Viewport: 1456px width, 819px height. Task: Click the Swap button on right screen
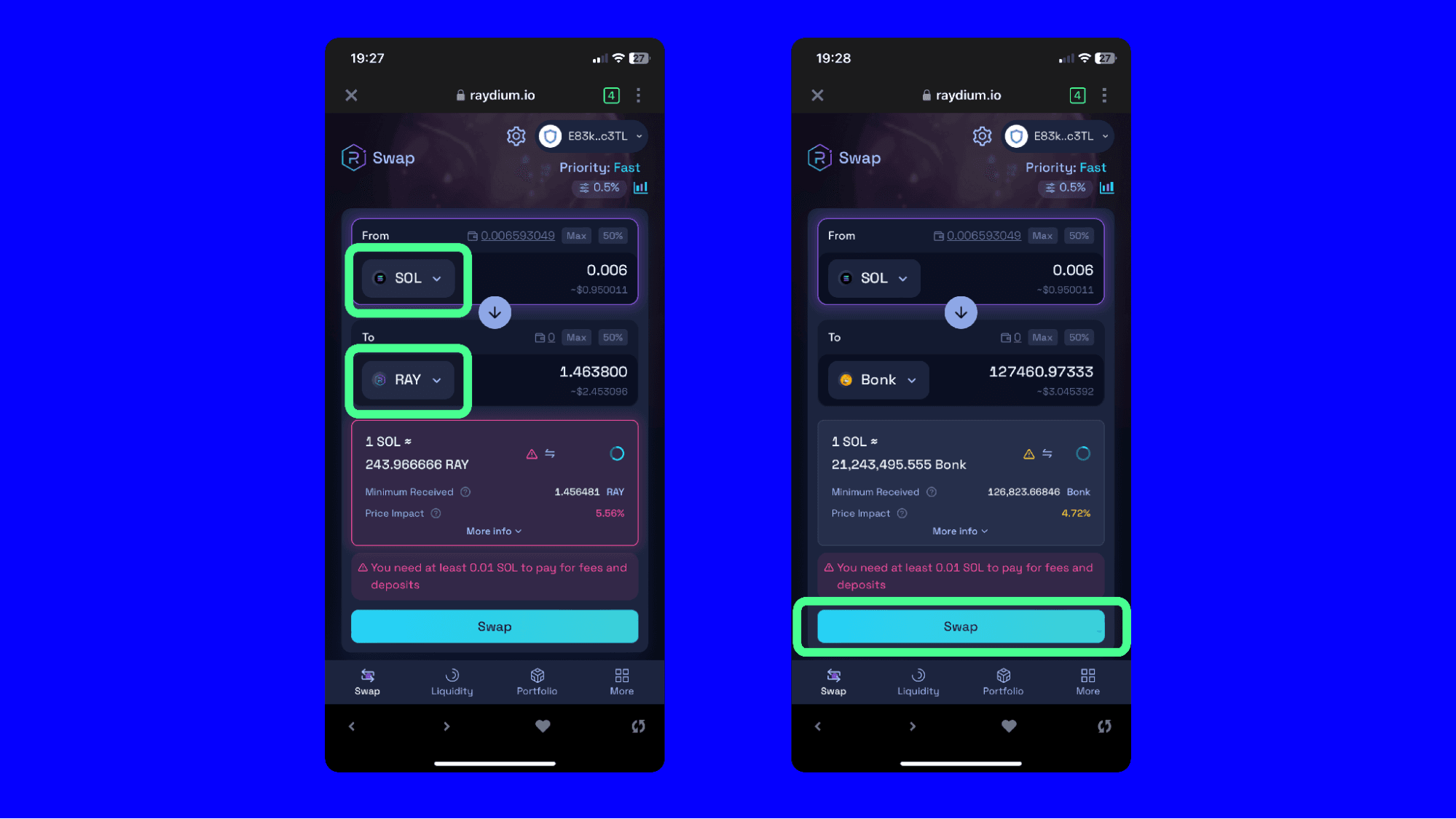[x=961, y=625]
